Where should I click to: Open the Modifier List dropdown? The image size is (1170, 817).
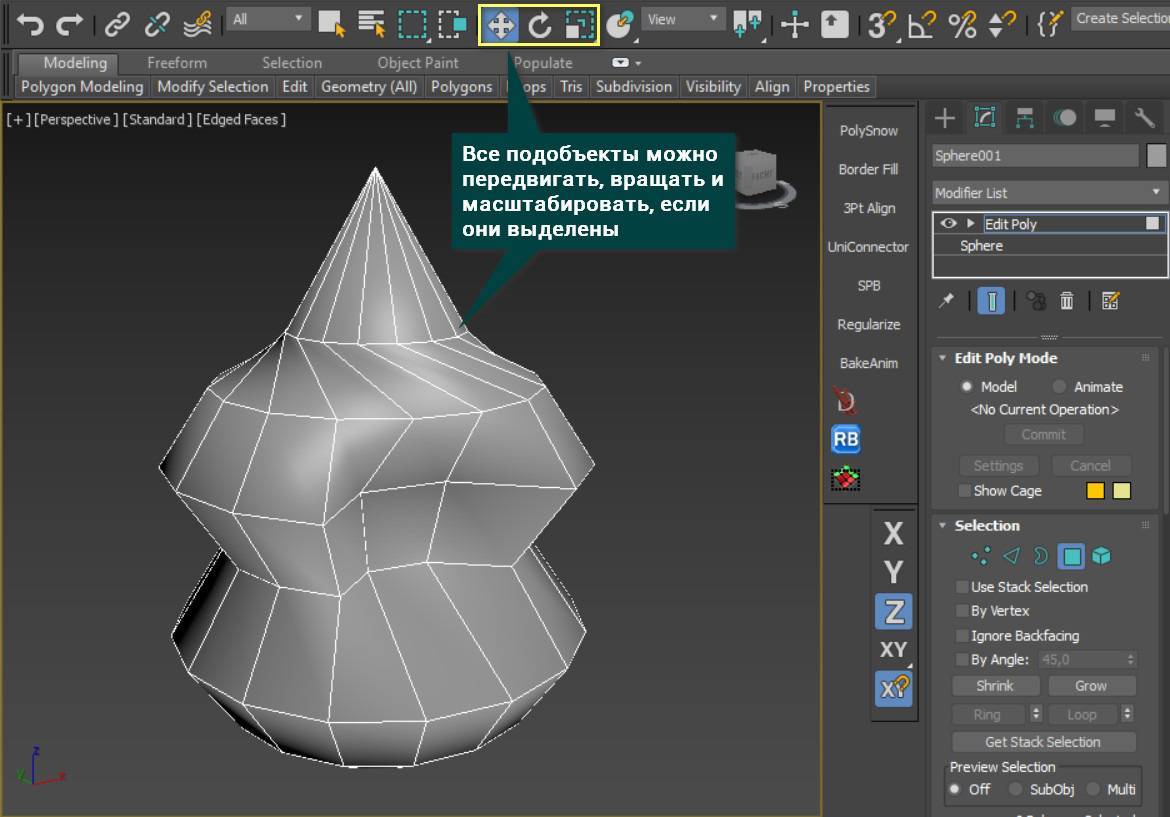click(x=1048, y=192)
